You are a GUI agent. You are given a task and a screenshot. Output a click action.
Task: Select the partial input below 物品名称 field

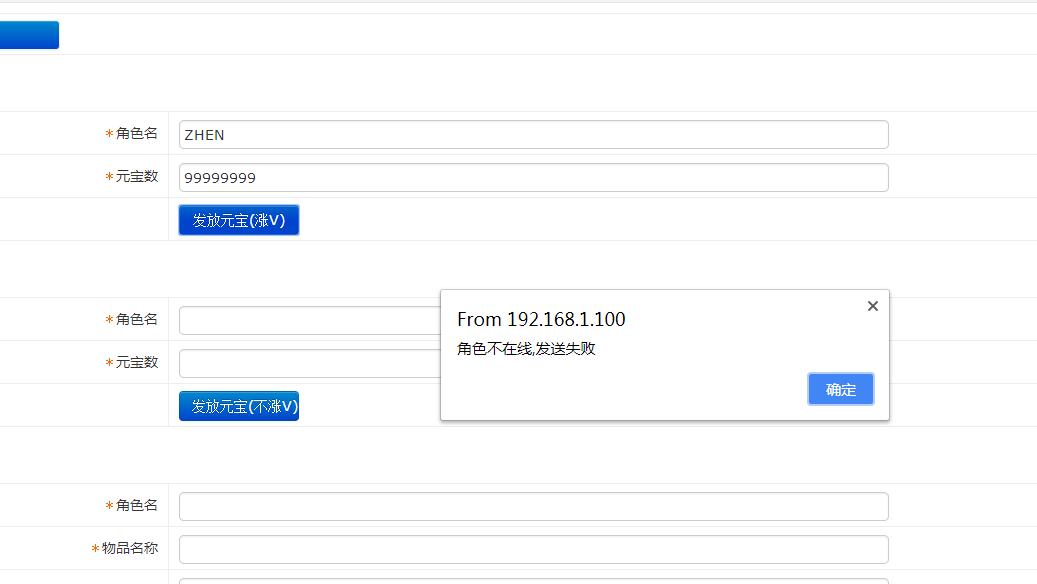[x=533, y=580]
